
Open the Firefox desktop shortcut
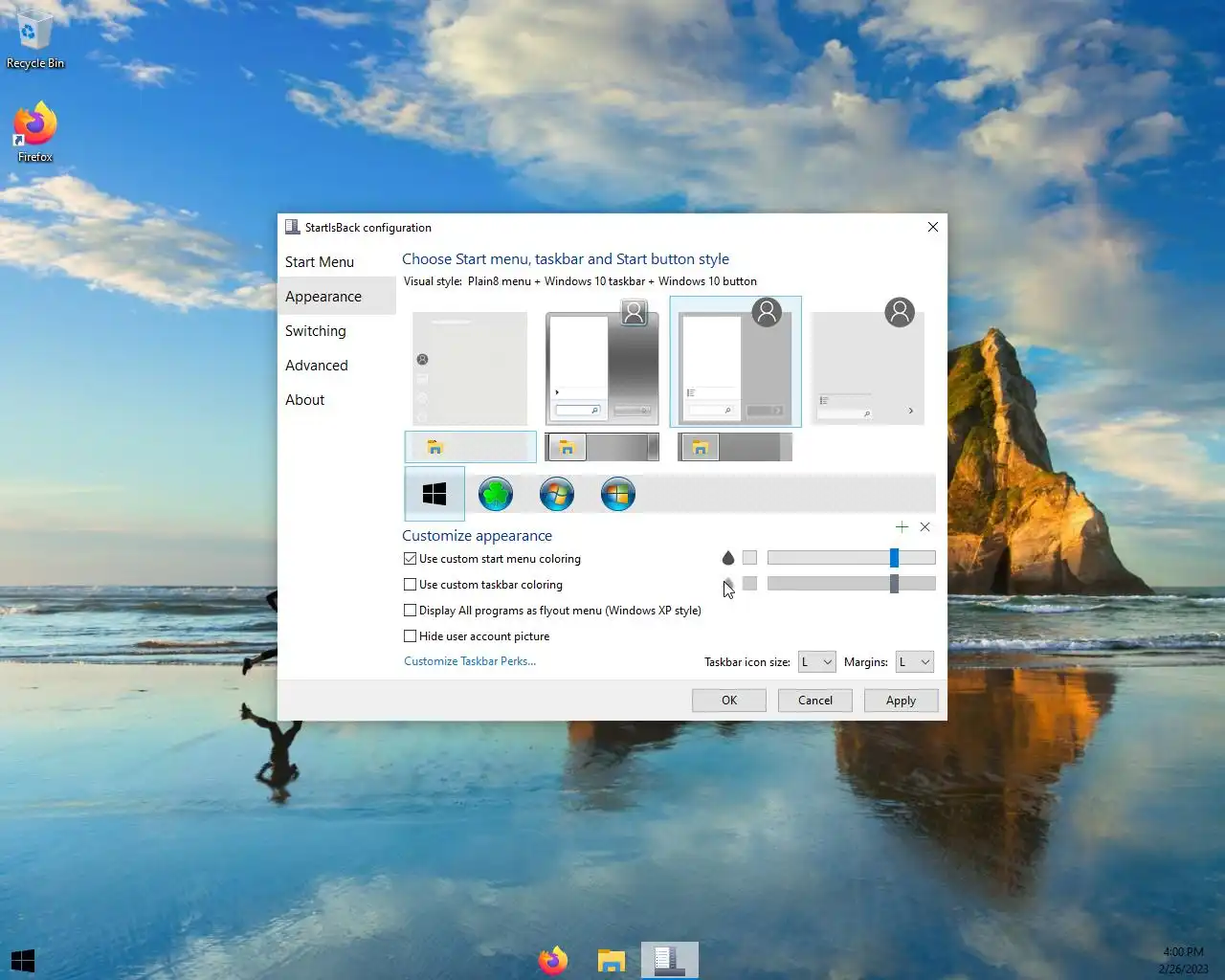pyautogui.click(x=34, y=132)
